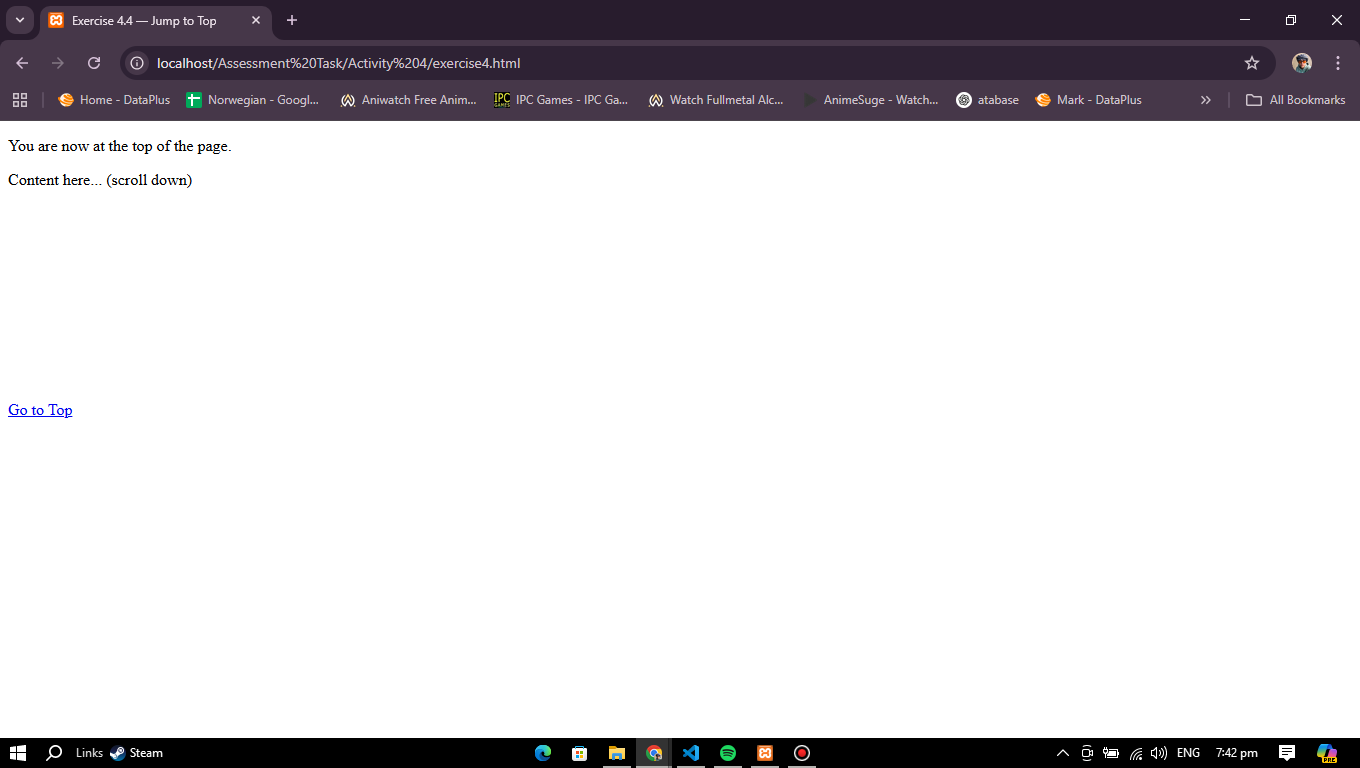Show hidden bookmarks with the chevron
Viewport: 1360px width, 768px height.
tap(1205, 100)
